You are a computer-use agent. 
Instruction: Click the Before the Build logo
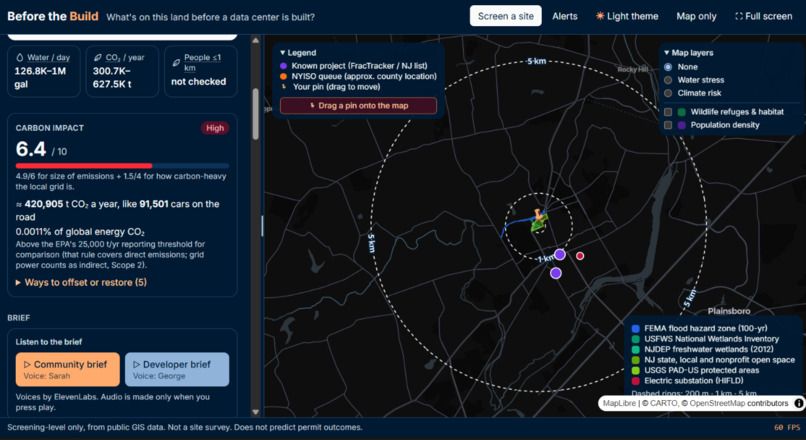[52, 16]
